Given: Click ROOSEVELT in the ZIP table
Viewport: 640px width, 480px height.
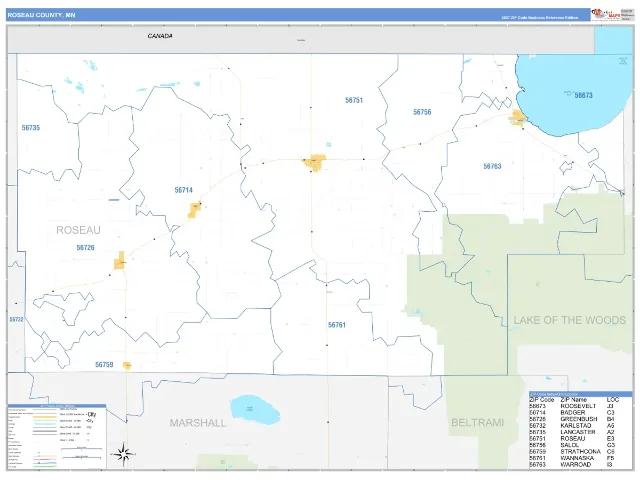Looking at the screenshot, I should pos(578,406).
